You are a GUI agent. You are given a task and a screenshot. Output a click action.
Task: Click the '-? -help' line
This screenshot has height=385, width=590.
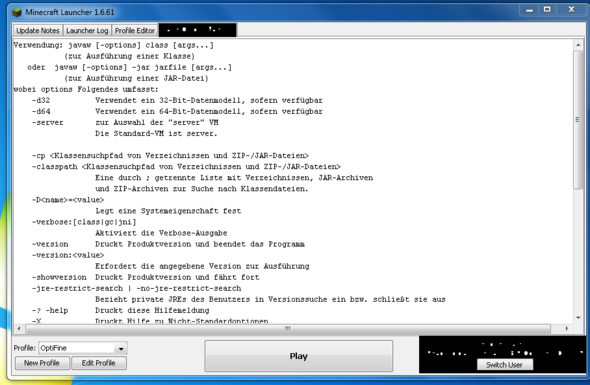[120, 310]
